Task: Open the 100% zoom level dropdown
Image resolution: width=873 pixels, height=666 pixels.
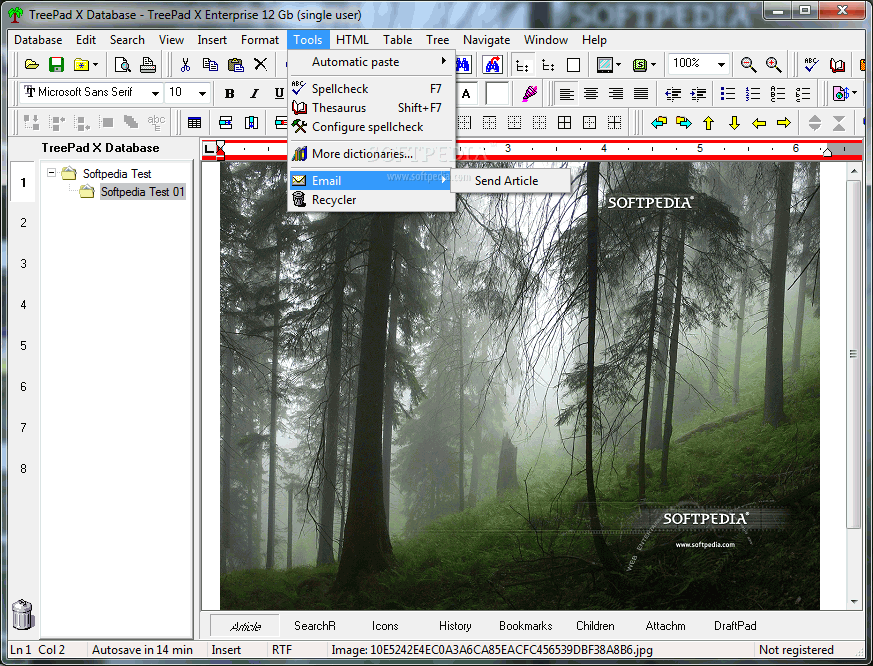Action: pos(722,65)
